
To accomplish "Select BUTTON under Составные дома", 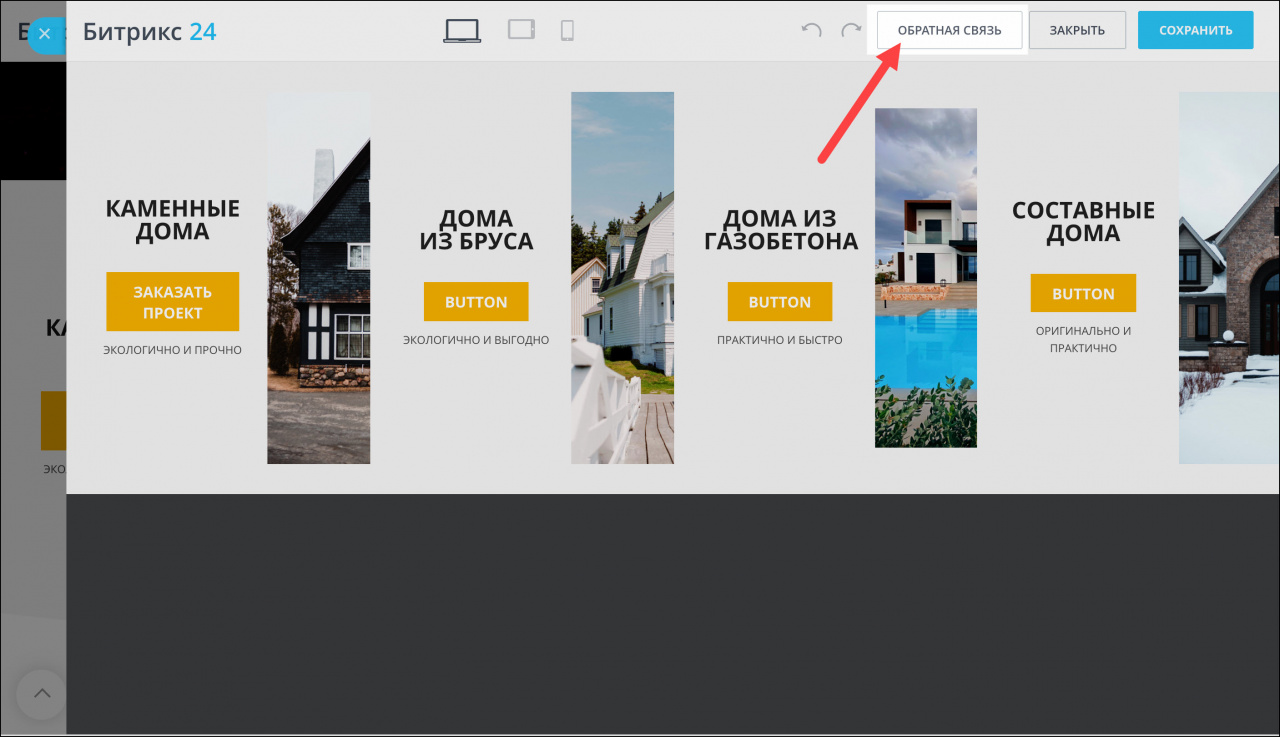I will coord(1083,294).
